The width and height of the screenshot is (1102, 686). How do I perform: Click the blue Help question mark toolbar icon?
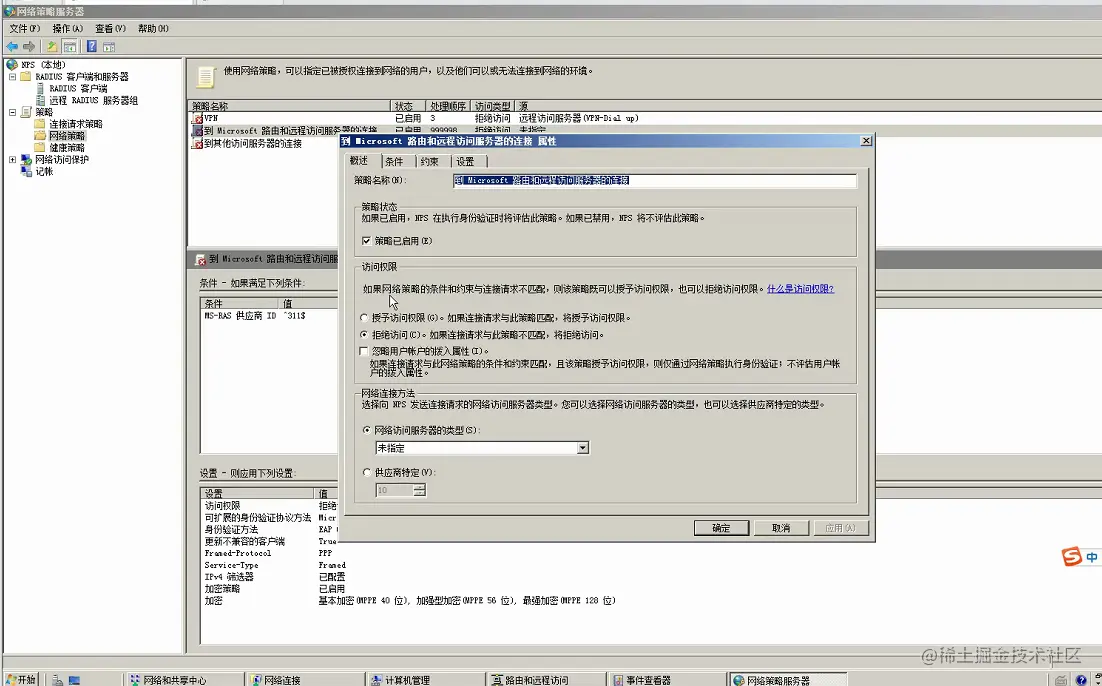92,46
